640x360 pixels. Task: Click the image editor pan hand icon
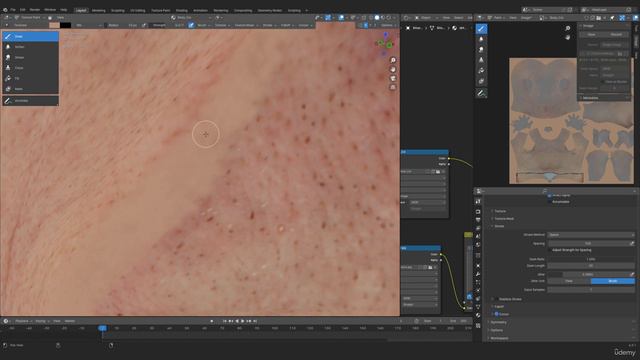[x=568, y=37]
